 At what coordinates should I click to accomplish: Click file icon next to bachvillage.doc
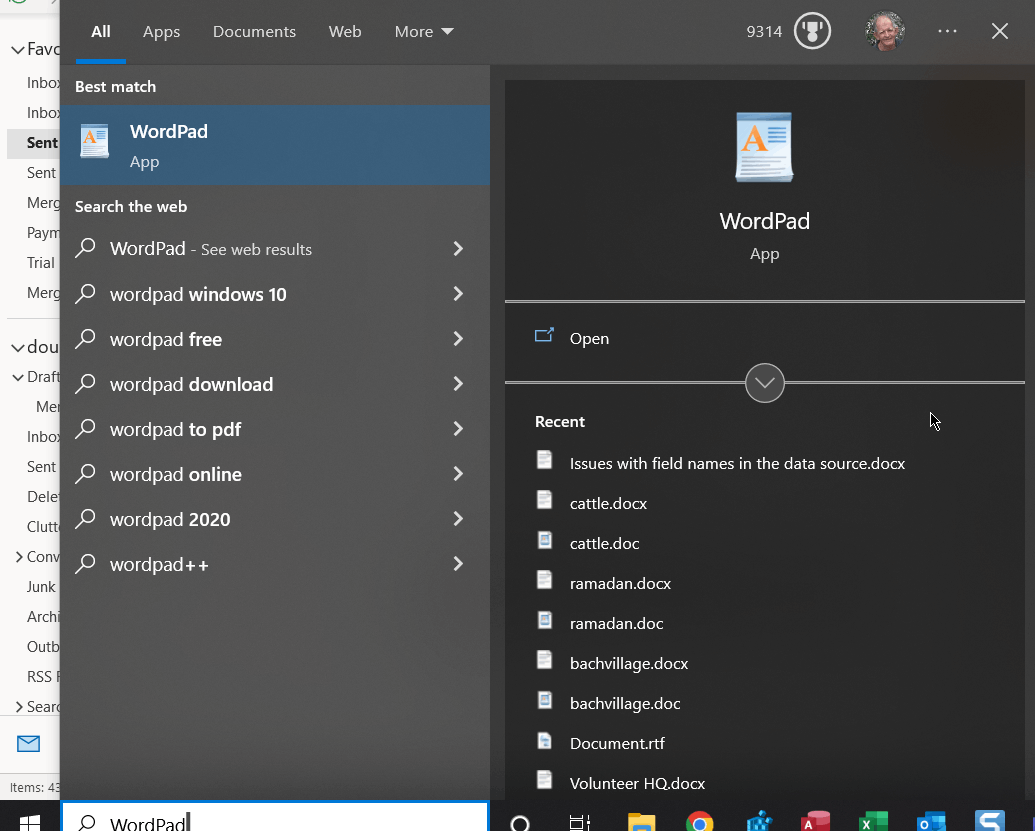pyautogui.click(x=545, y=700)
